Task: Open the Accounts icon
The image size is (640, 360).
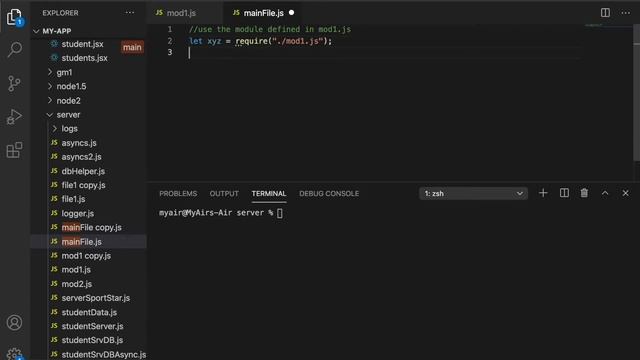Action: (x=14, y=322)
